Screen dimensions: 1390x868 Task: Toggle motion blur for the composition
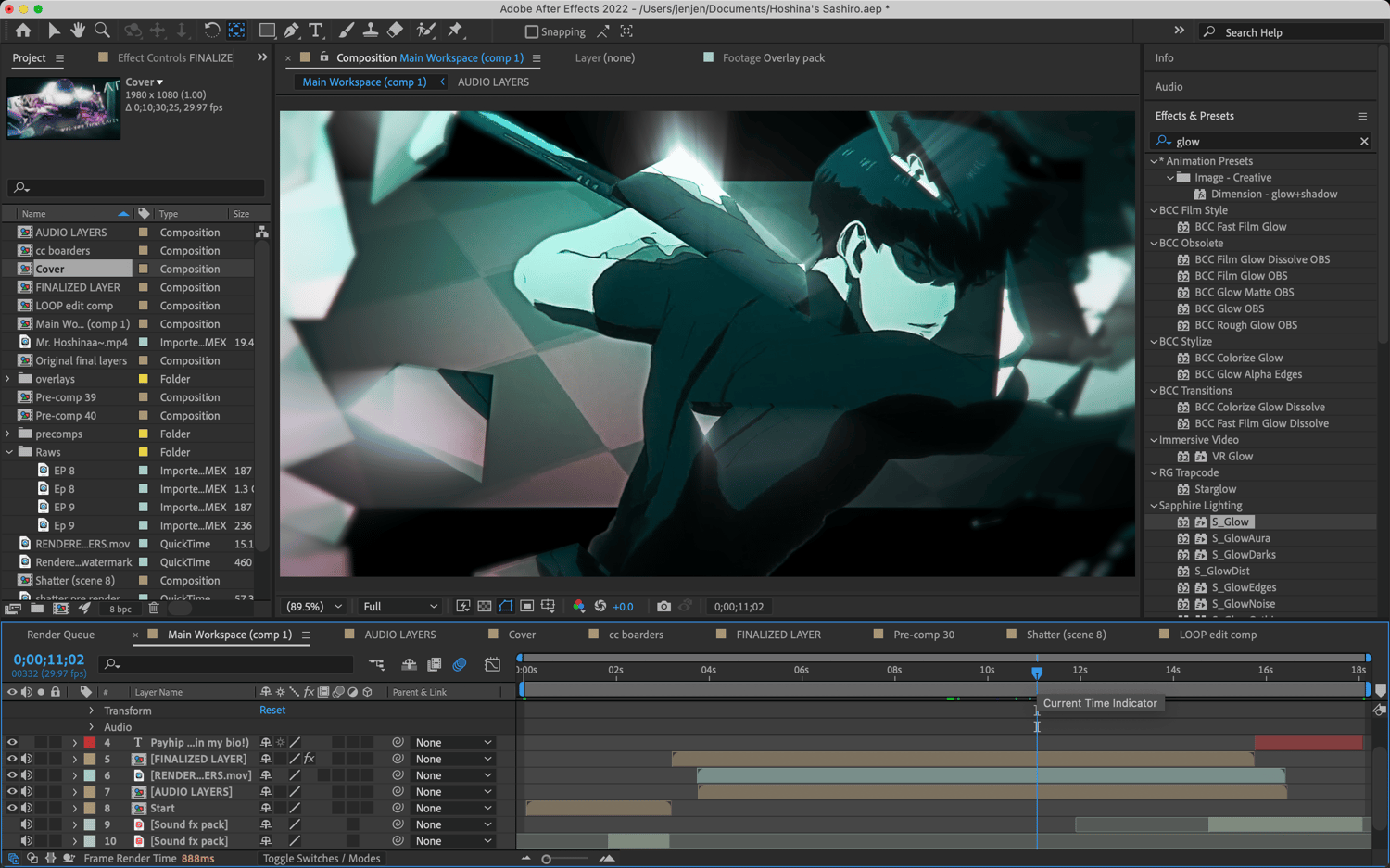pos(460,664)
